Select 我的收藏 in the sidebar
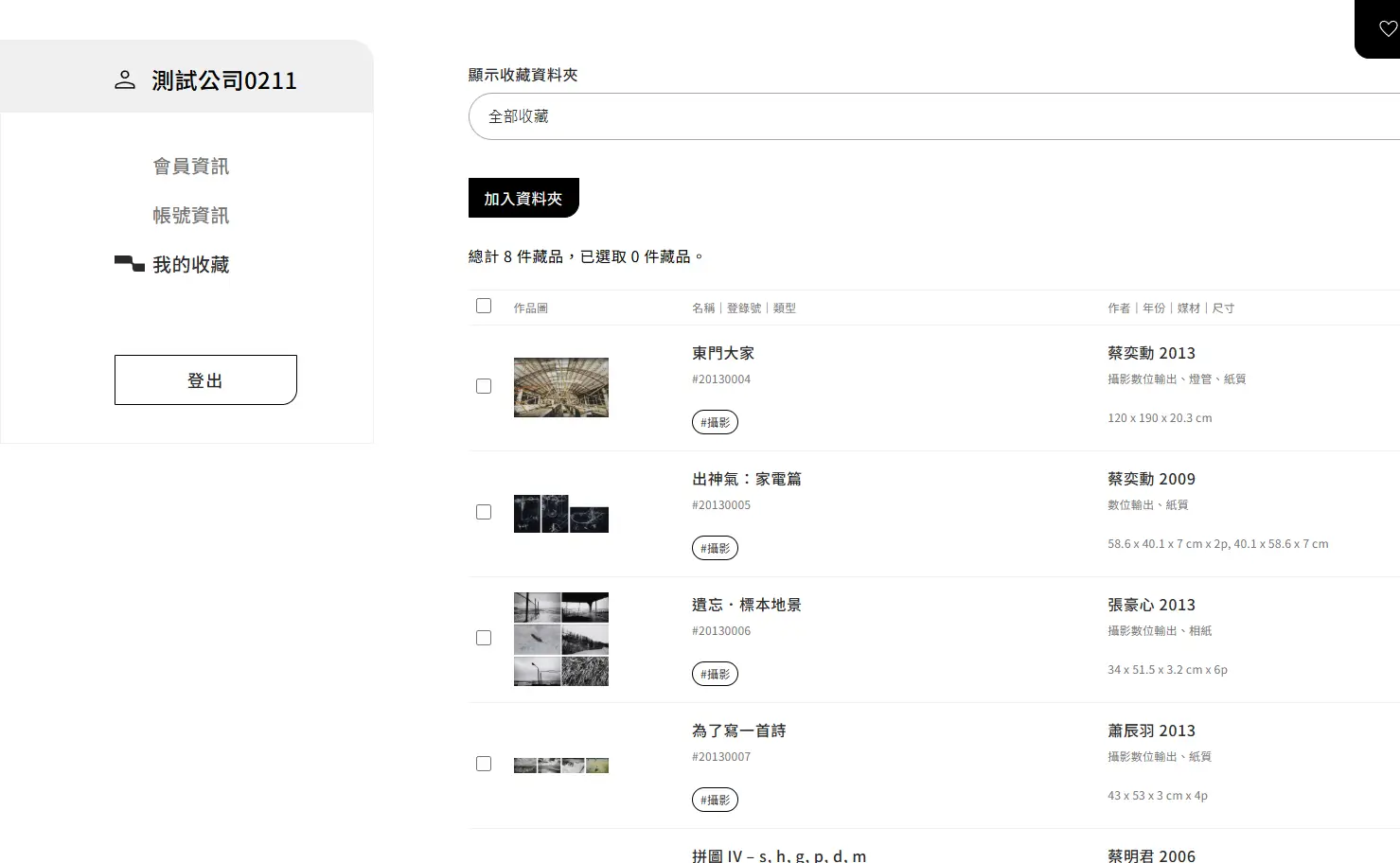 190,265
